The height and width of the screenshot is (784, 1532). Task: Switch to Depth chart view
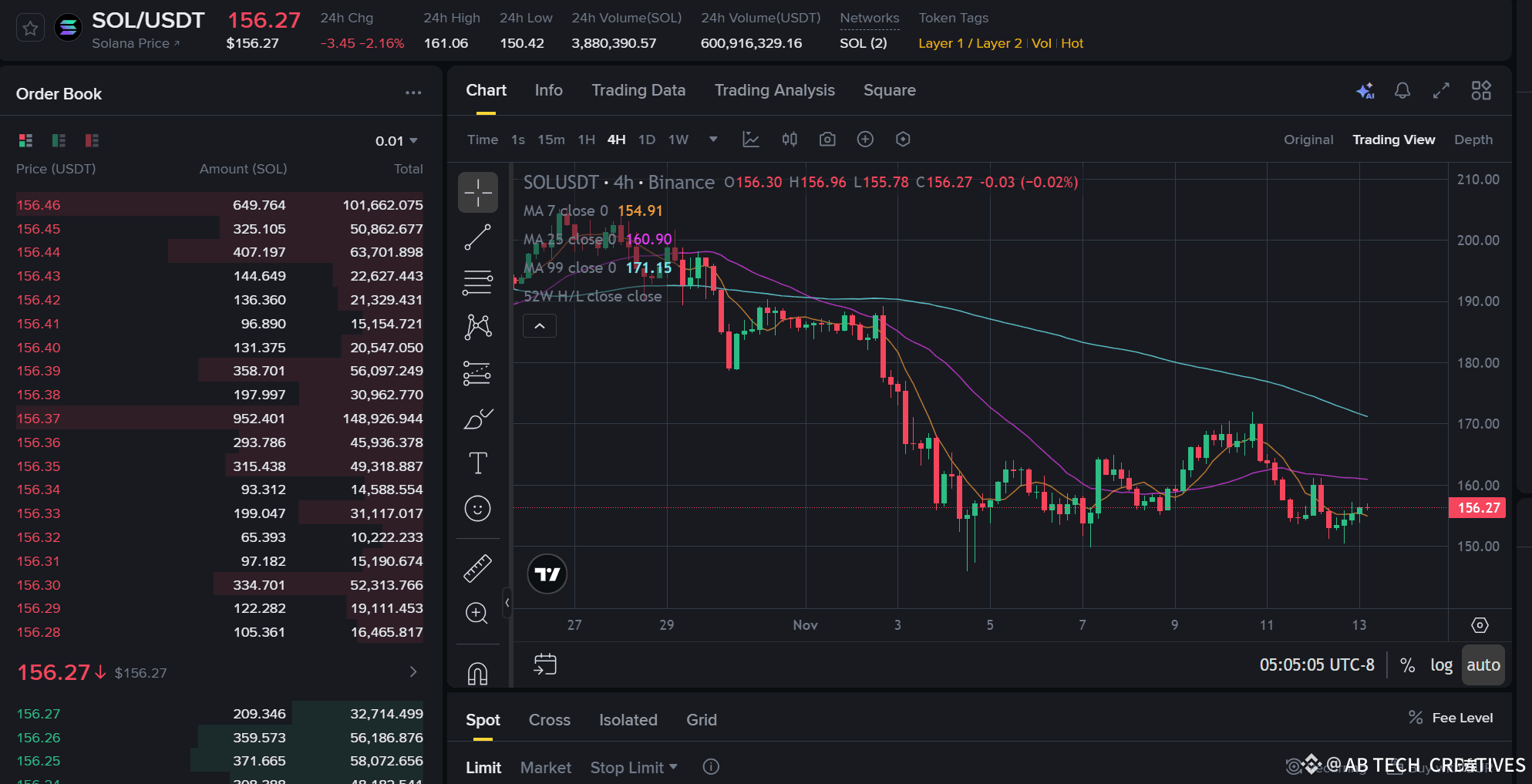pyautogui.click(x=1473, y=140)
